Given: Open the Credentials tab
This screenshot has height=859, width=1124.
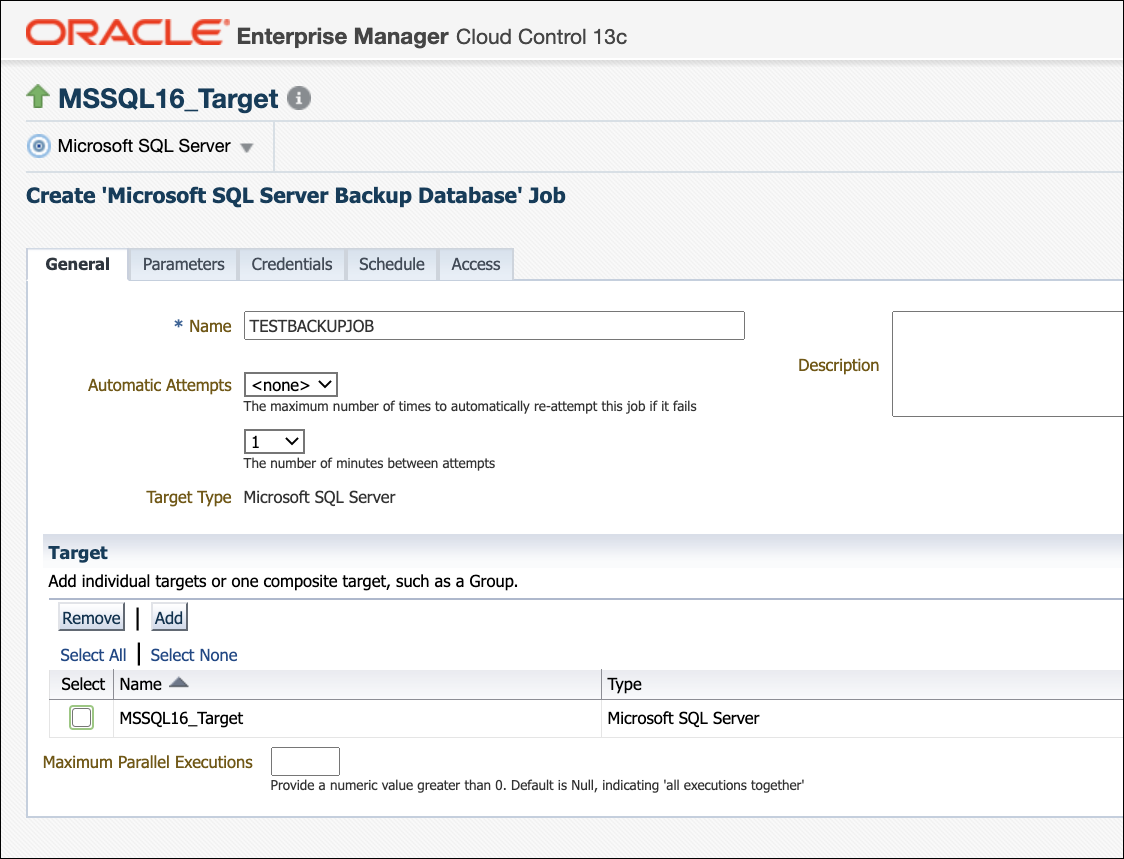Looking at the screenshot, I should click(292, 264).
